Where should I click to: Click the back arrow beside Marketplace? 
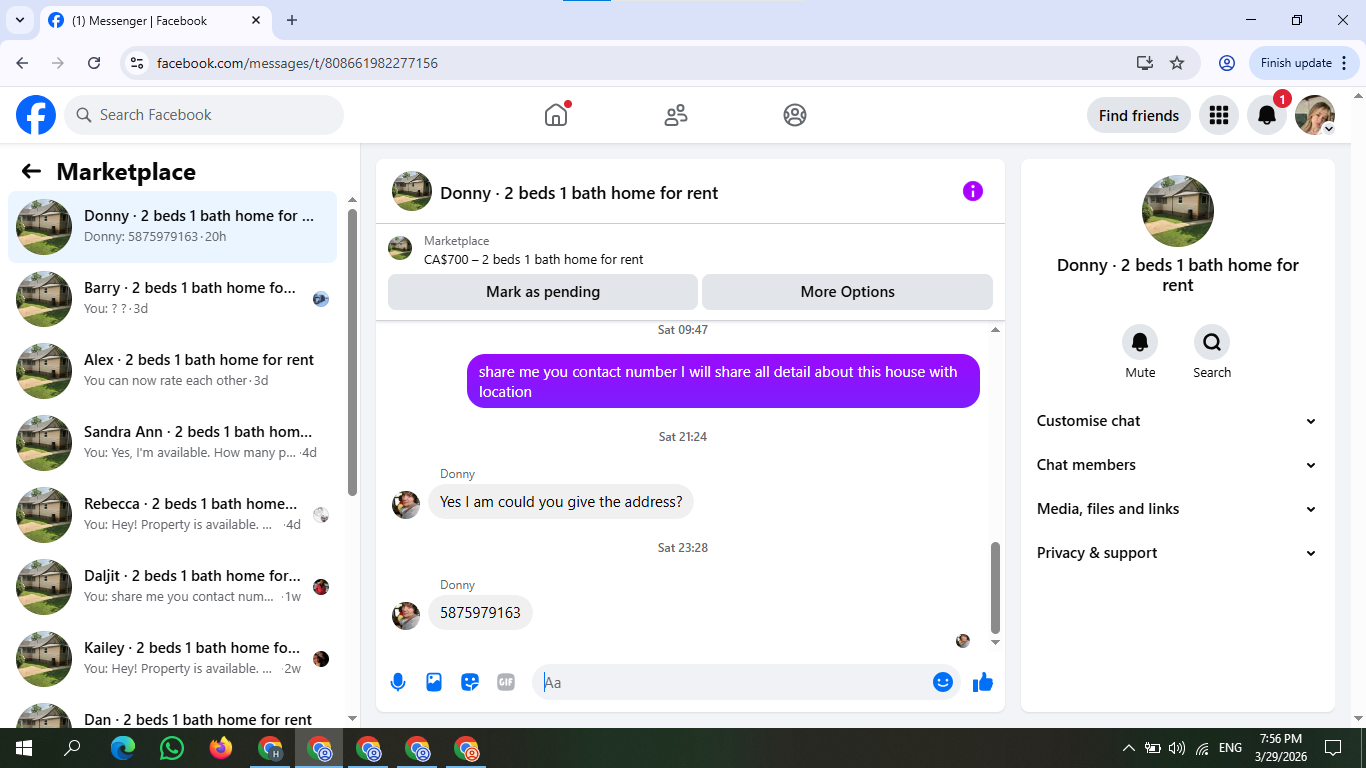(31, 171)
